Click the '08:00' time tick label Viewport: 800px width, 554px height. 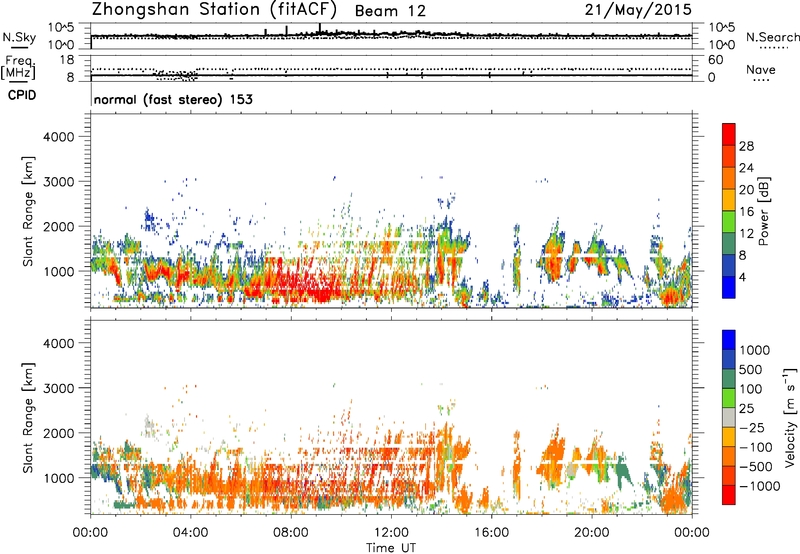tap(291, 533)
